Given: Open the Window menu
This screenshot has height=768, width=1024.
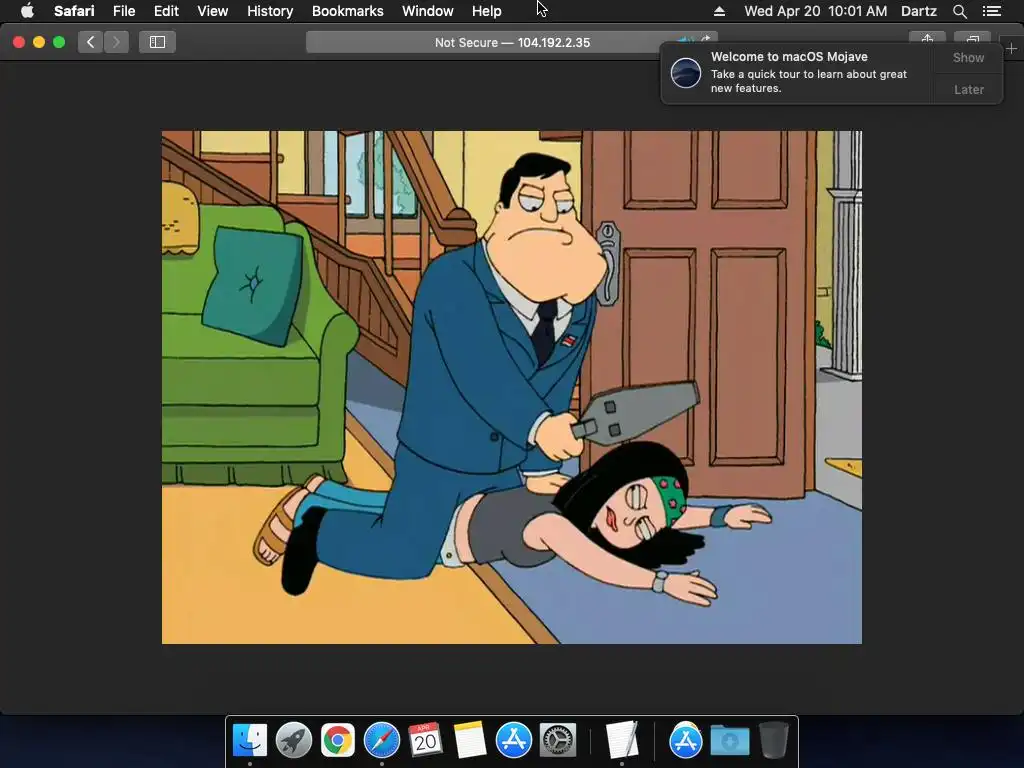Looking at the screenshot, I should pos(428,10).
